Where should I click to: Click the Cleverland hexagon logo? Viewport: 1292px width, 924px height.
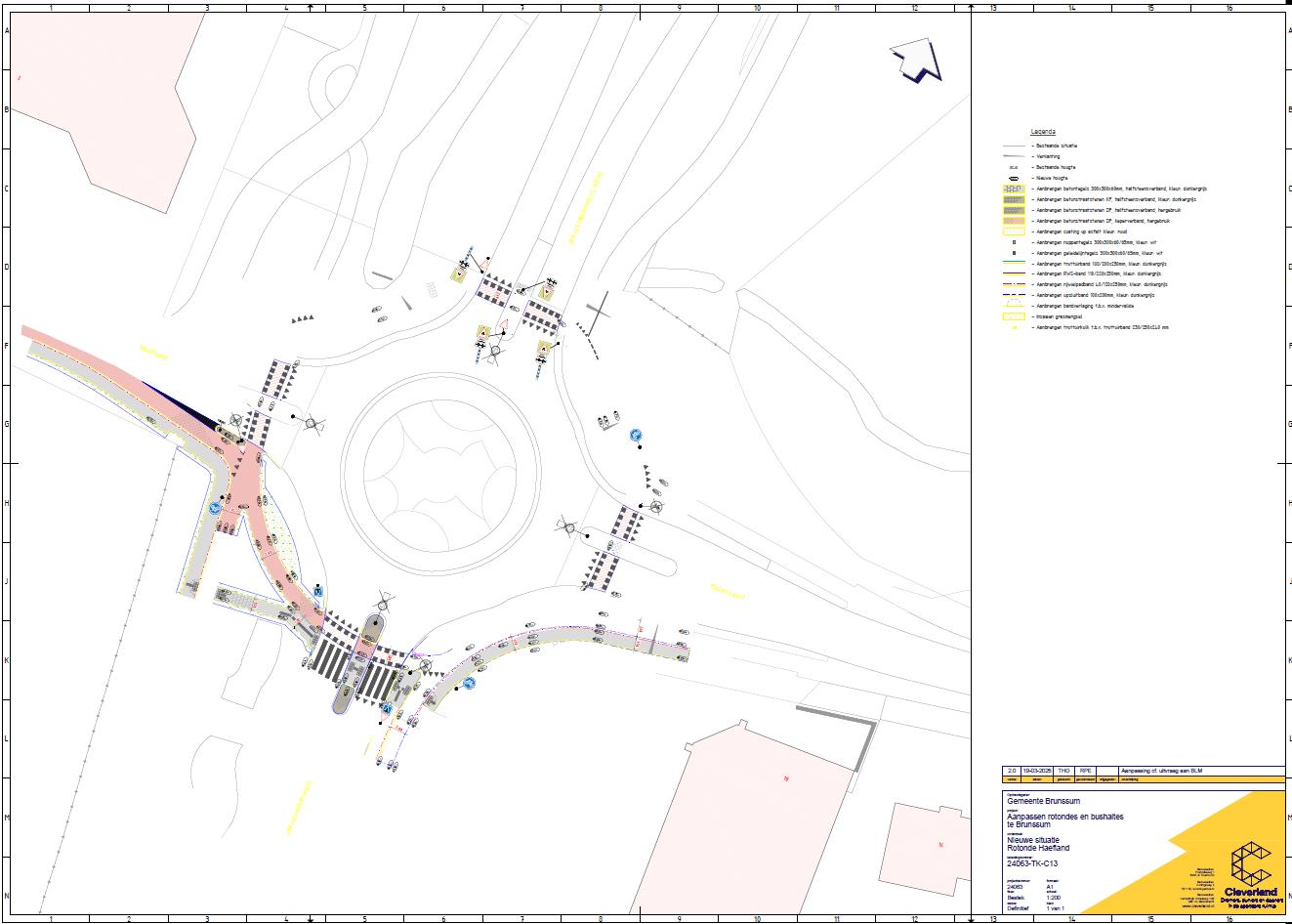click(x=1252, y=863)
